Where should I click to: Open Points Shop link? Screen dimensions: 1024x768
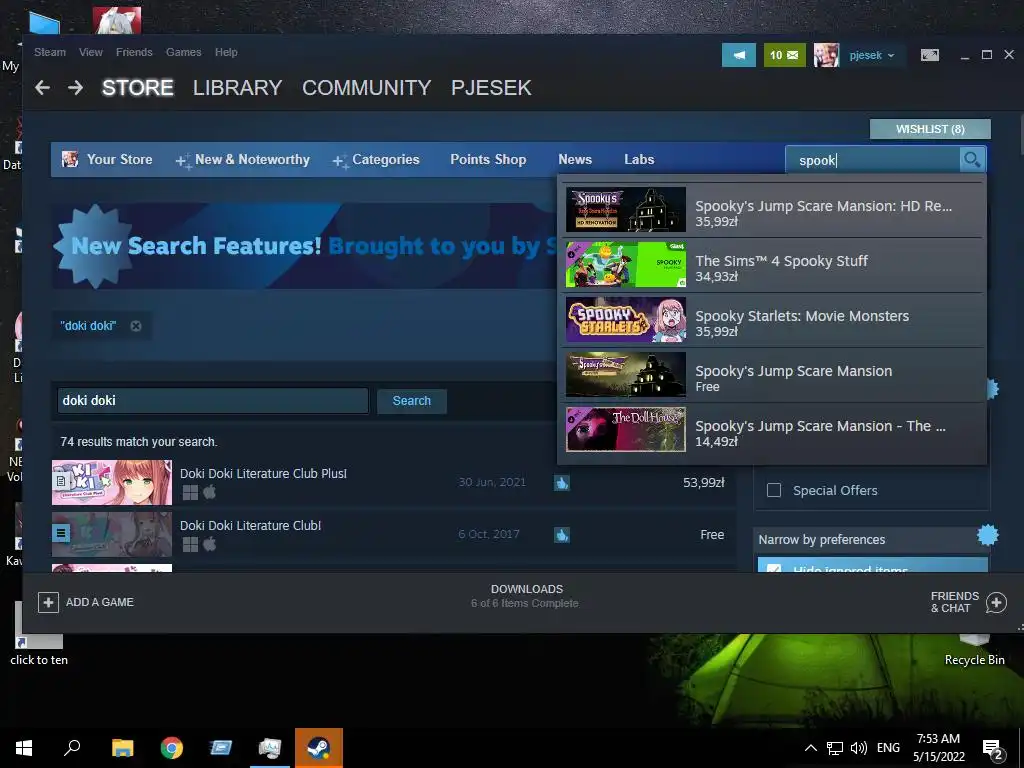pyautogui.click(x=488, y=159)
